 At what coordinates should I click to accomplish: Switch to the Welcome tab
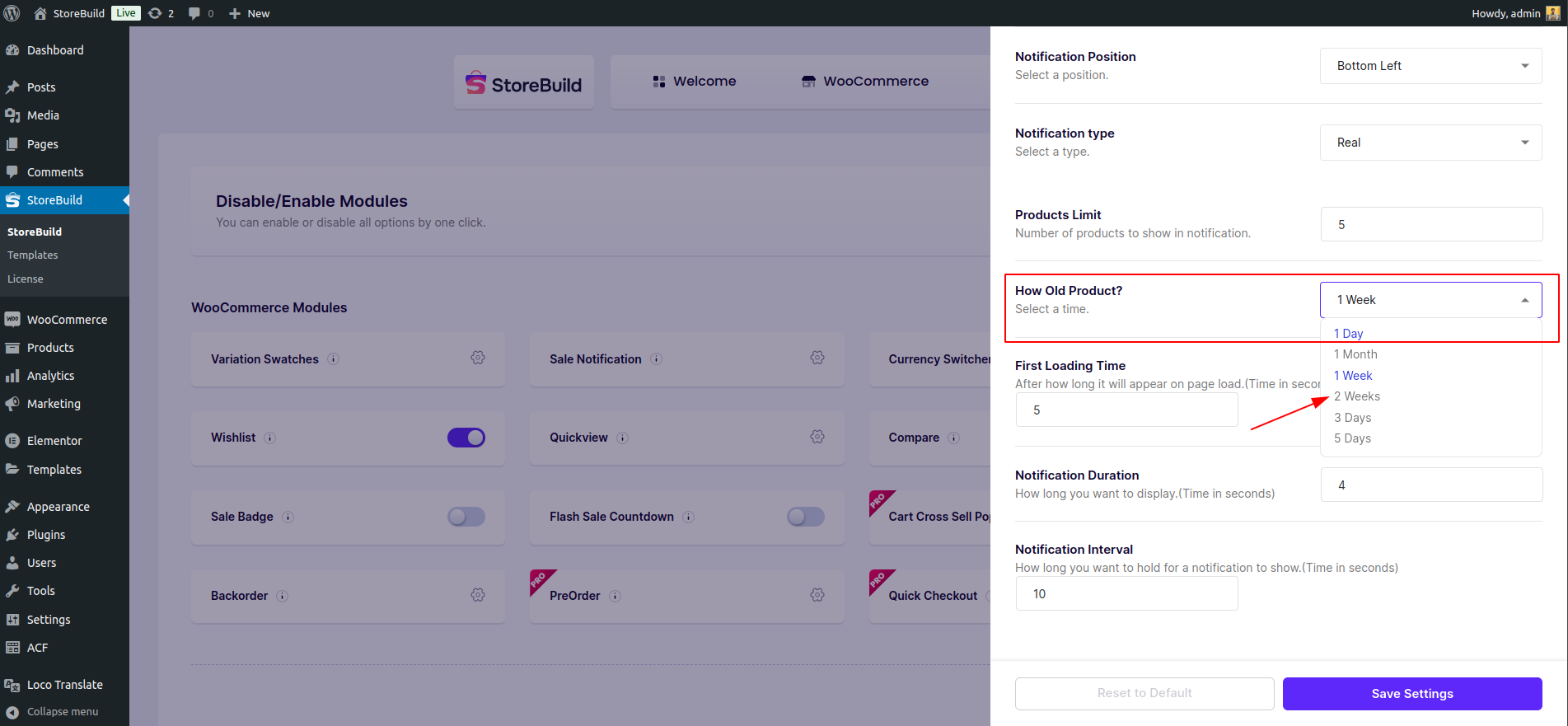pyautogui.click(x=695, y=82)
